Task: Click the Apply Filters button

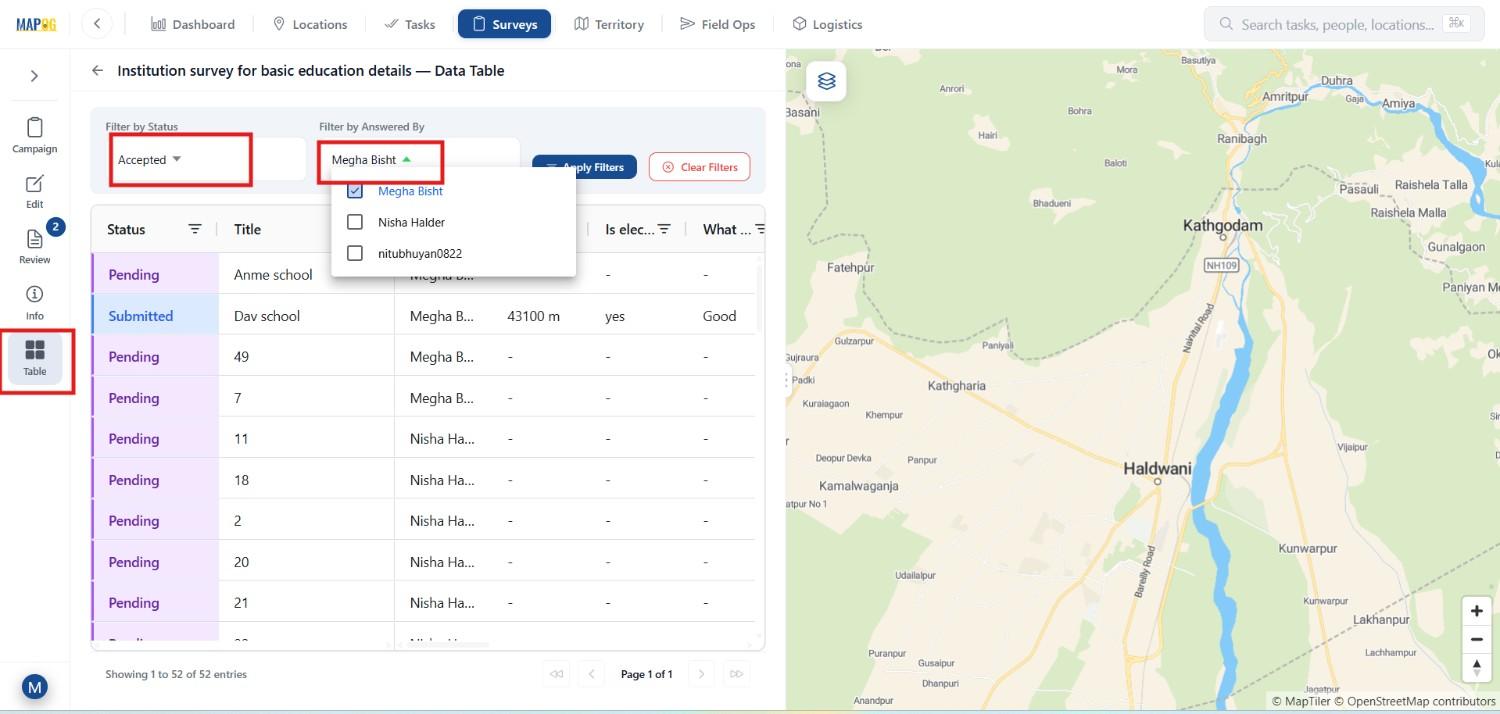Action: (x=584, y=167)
